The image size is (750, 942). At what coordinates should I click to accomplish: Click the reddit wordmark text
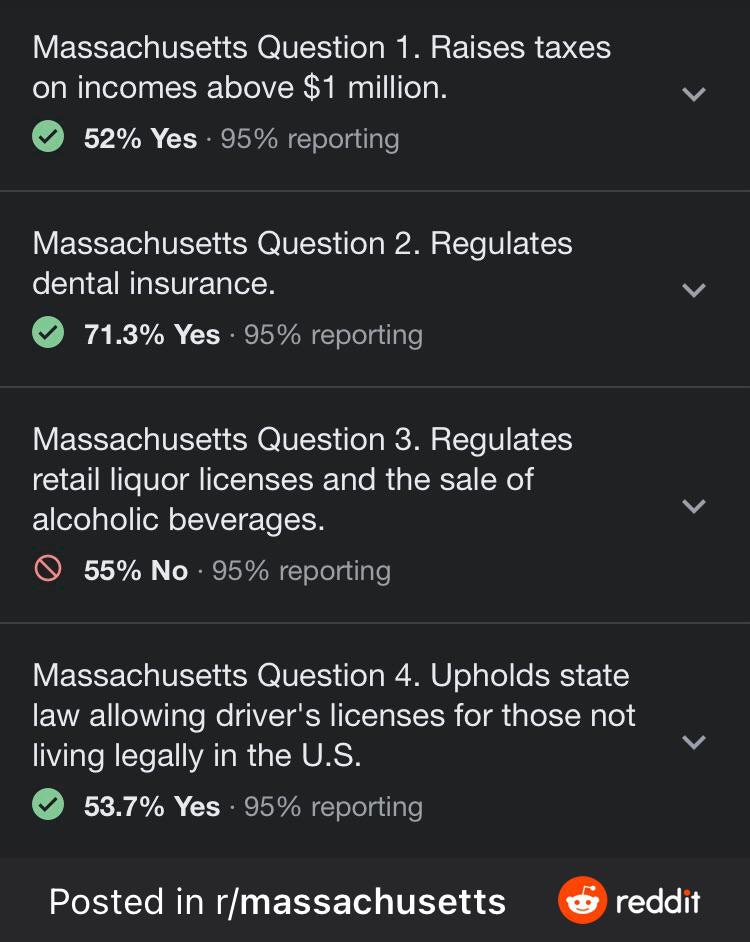658,902
